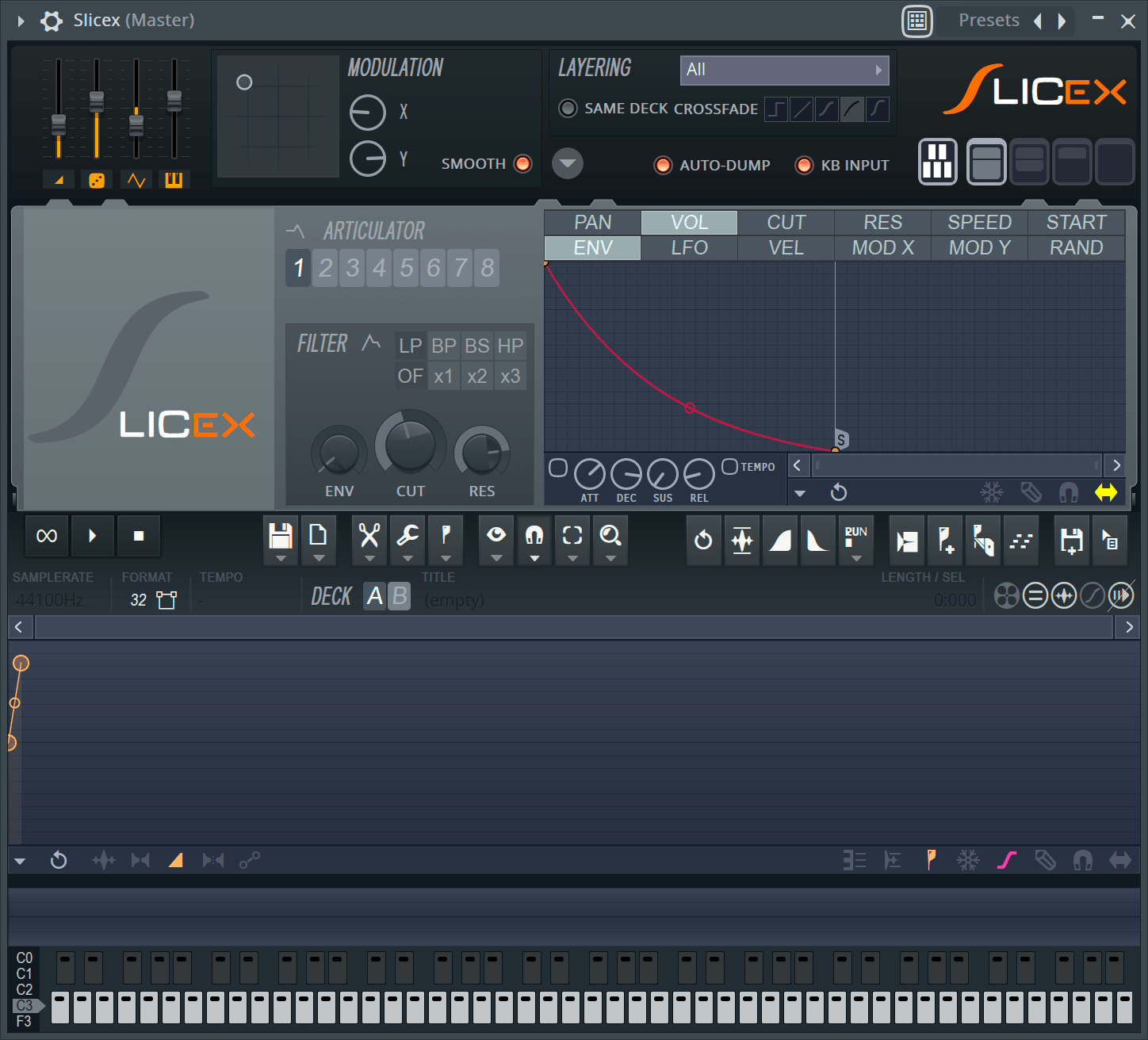The image size is (1148, 1040).
Task: Click the save sample disk icon
Action: click(280, 535)
